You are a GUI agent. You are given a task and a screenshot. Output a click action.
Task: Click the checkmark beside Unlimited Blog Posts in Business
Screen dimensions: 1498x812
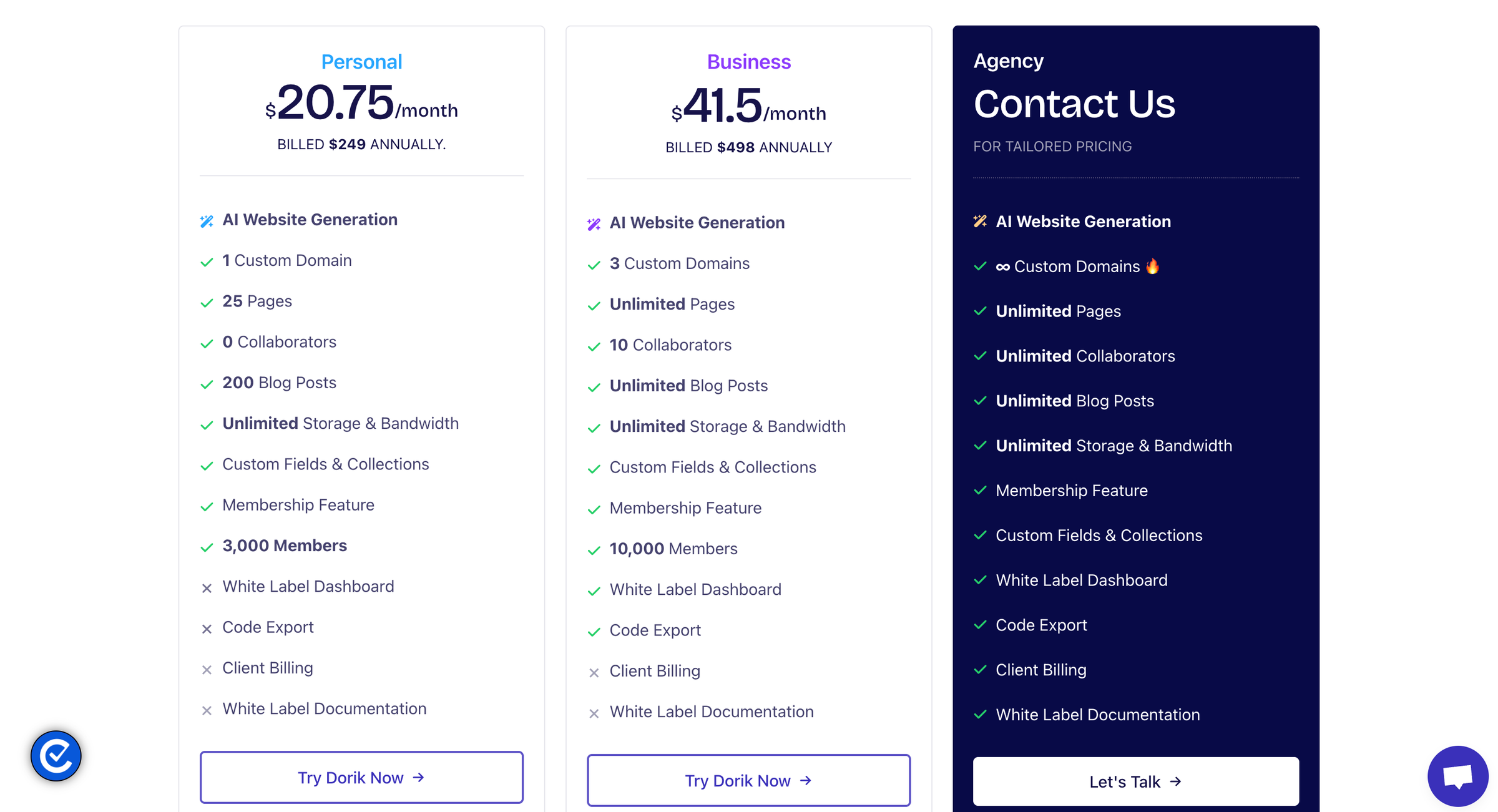tap(593, 386)
